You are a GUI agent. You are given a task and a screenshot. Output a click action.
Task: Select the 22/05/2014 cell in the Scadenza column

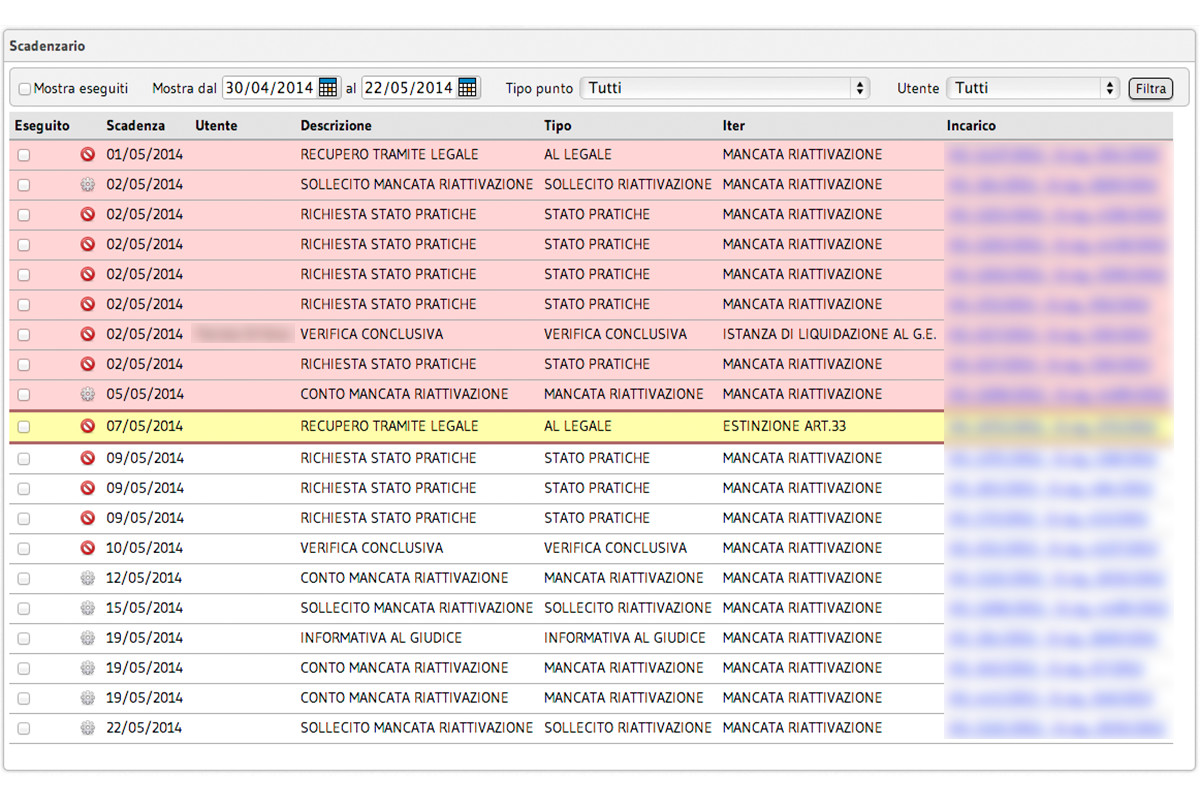145,728
